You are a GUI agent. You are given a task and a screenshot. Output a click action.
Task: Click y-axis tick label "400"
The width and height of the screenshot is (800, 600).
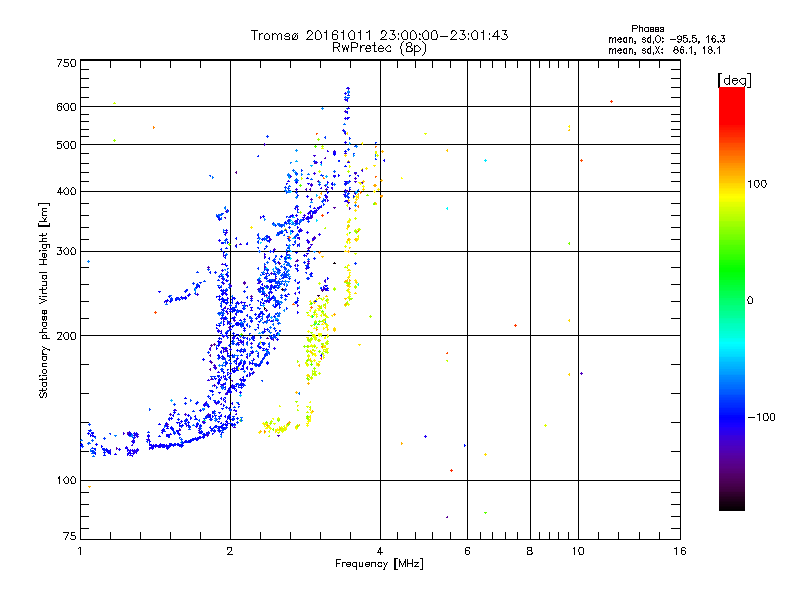pyautogui.click(x=66, y=192)
